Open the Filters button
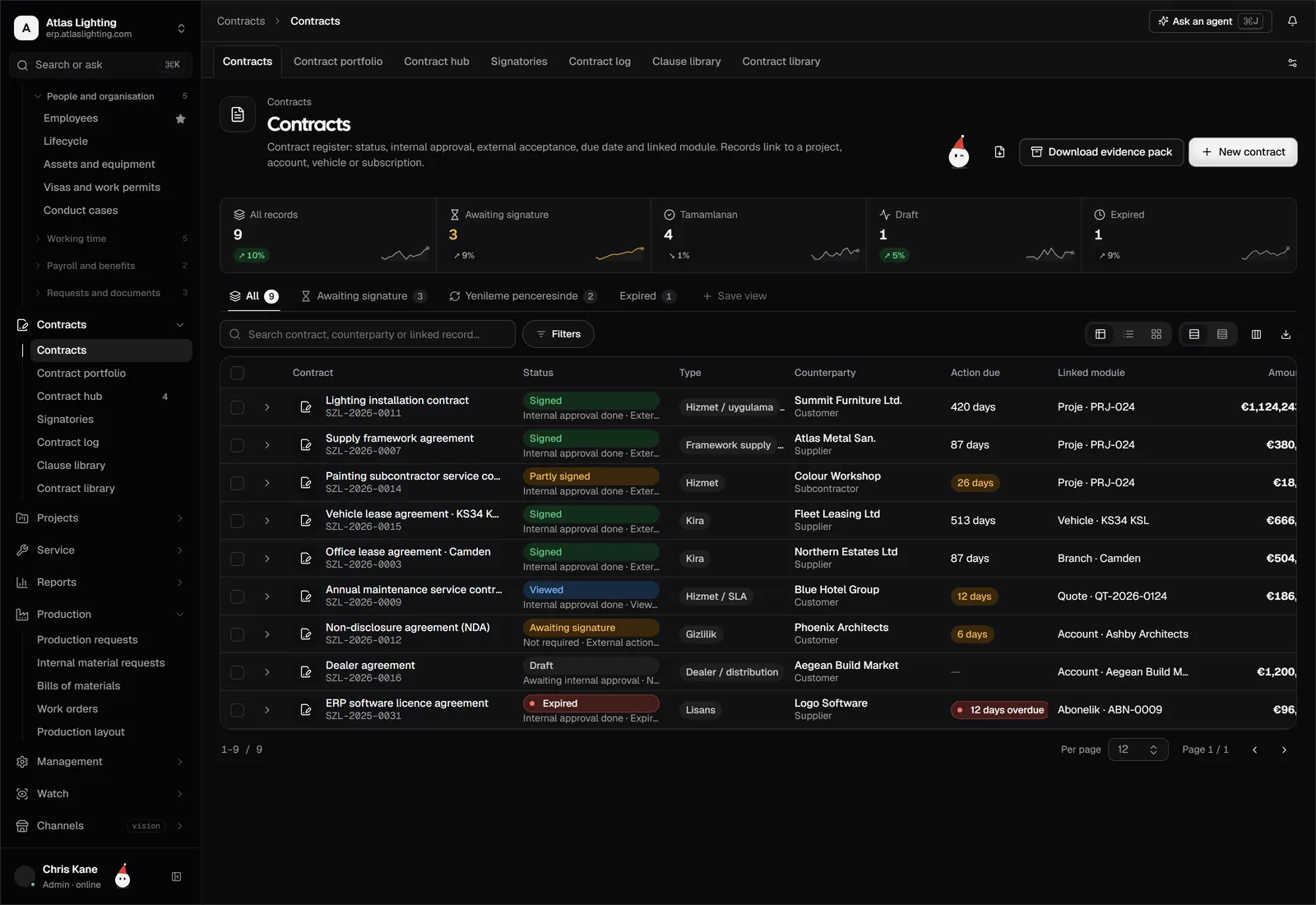1316x905 pixels. tap(558, 334)
